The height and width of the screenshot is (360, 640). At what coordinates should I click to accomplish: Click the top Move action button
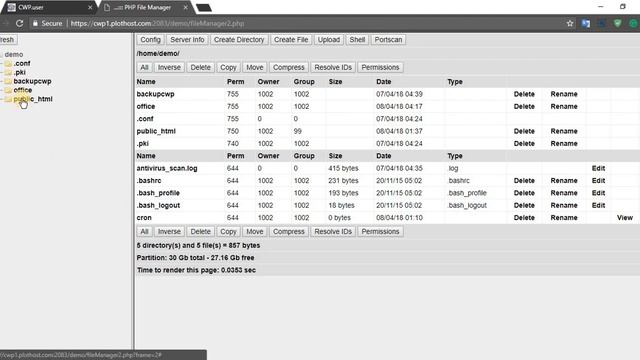[x=255, y=67]
